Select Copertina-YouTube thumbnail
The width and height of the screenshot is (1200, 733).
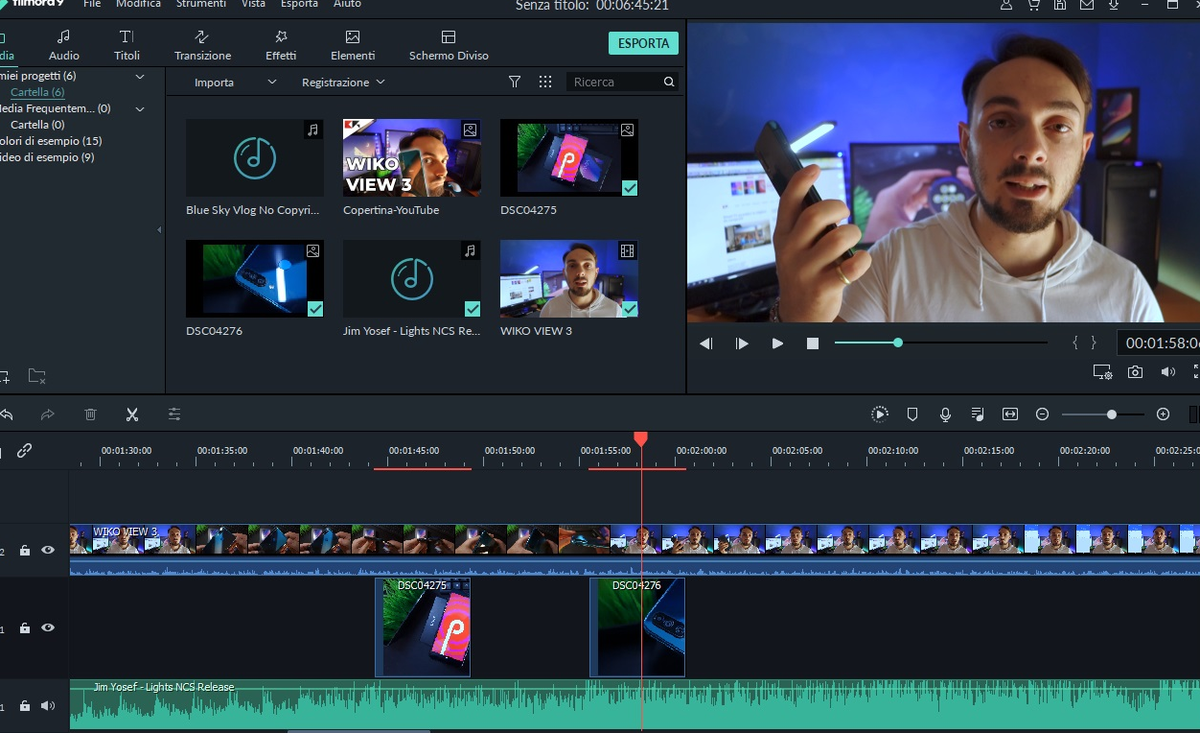point(412,158)
